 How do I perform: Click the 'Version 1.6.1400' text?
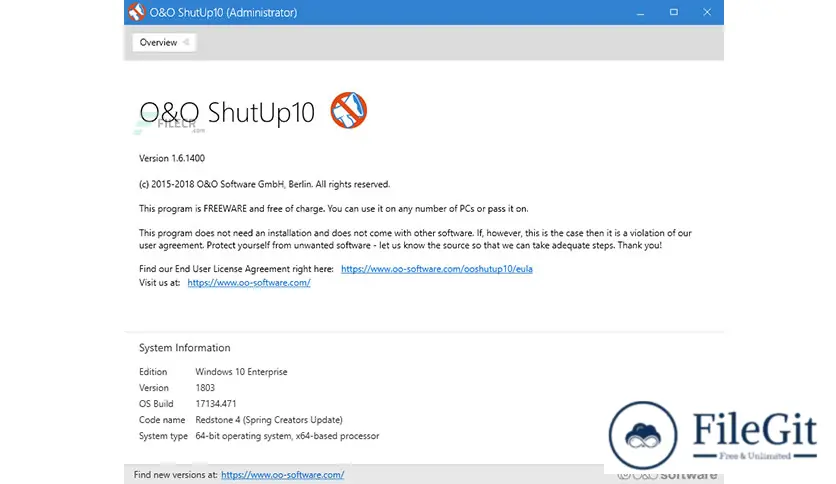point(172,158)
